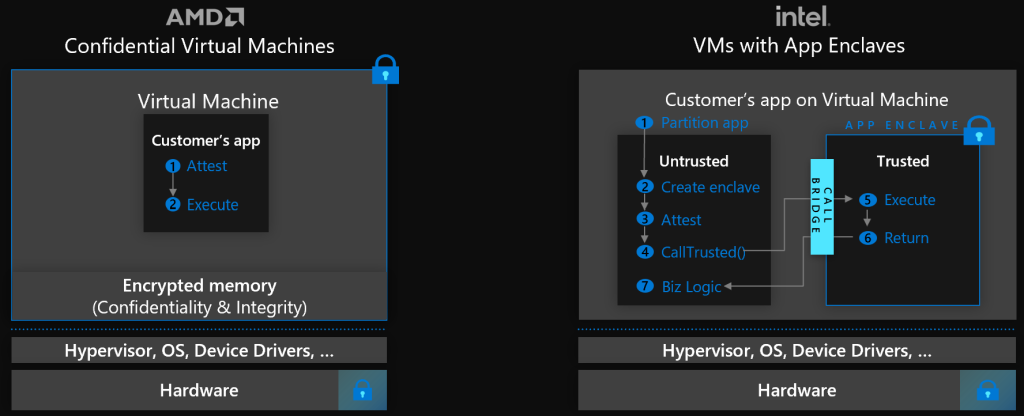Click 'CallTrusted()' step

(x=703, y=251)
